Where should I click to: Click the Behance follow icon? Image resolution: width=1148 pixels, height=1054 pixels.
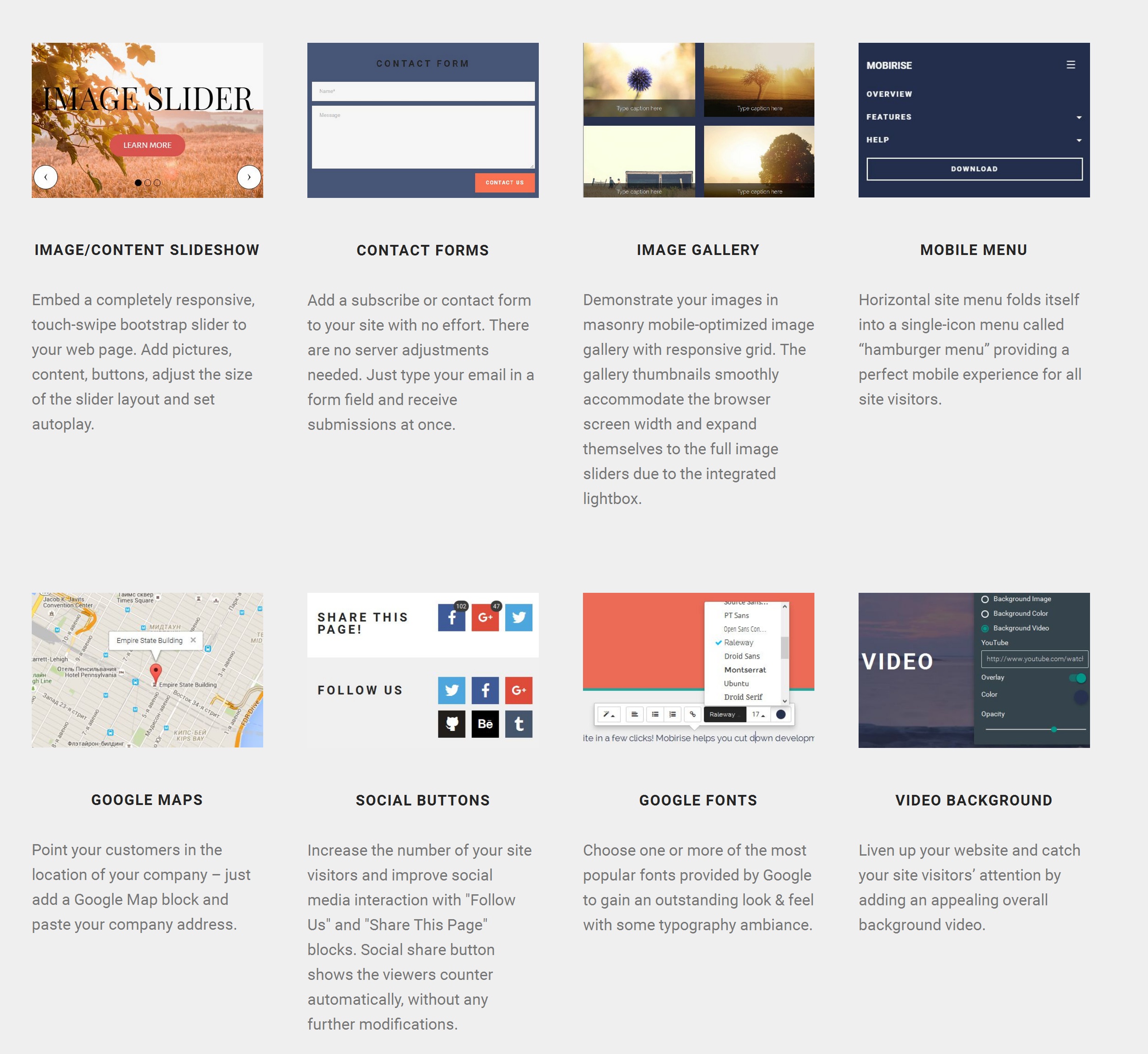[485, 723]
